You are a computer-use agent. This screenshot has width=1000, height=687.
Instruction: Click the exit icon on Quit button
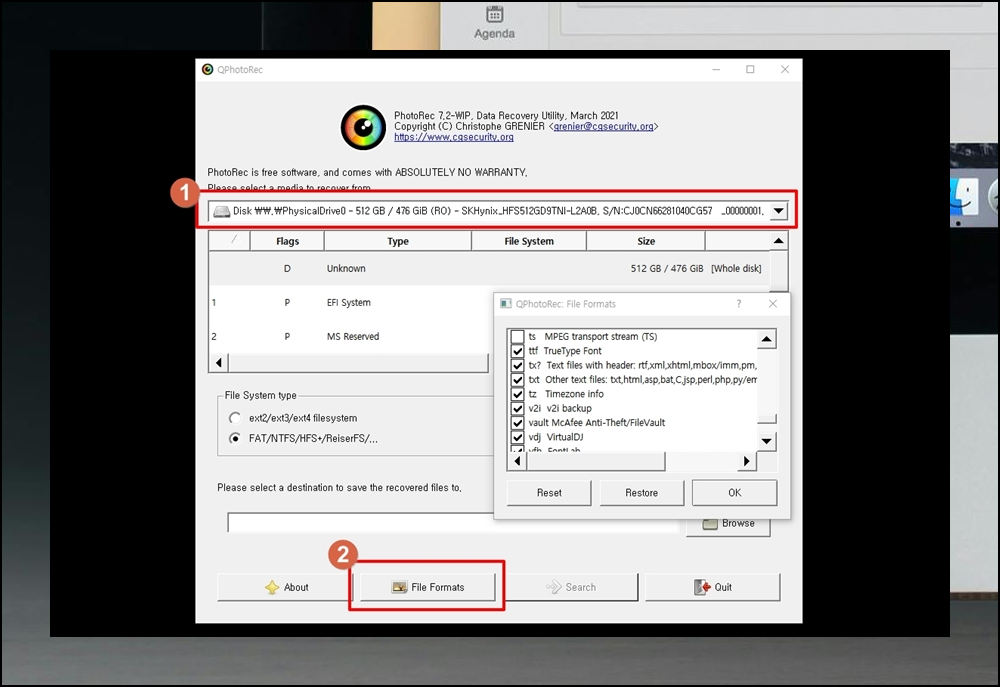(x=702, y=587)
